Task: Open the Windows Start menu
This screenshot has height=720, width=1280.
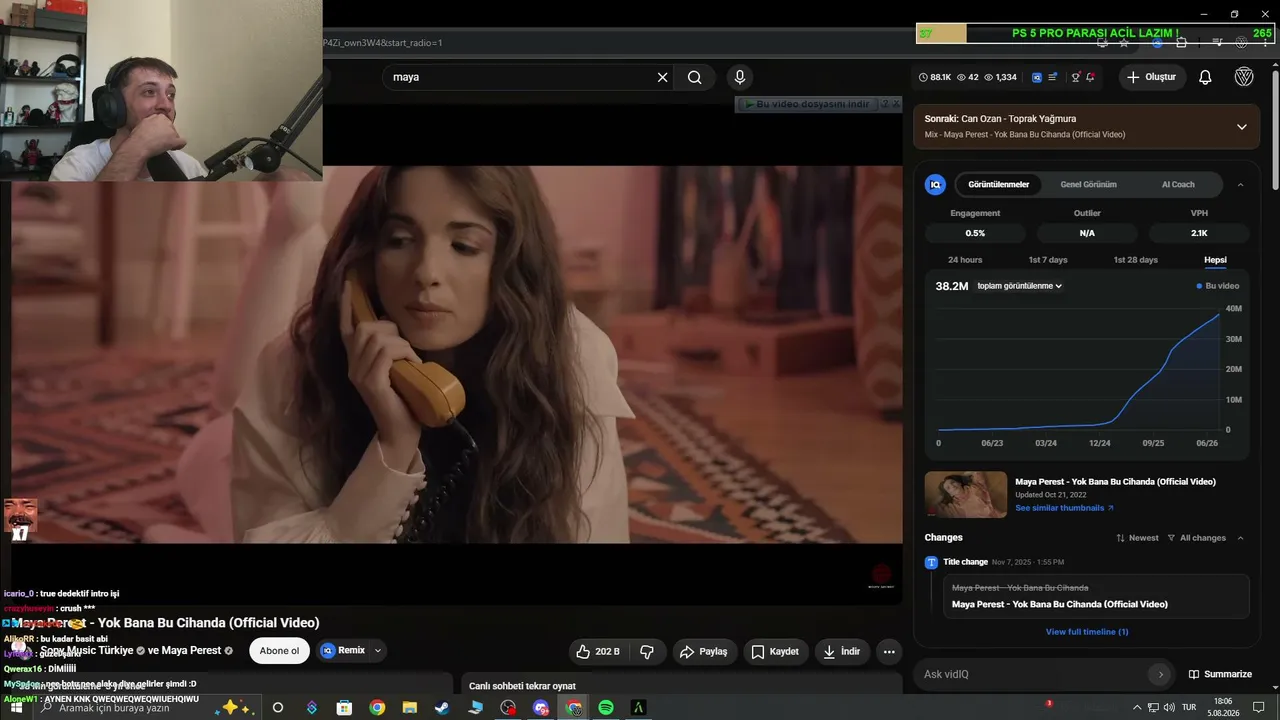Action: [x=16, y=708]
